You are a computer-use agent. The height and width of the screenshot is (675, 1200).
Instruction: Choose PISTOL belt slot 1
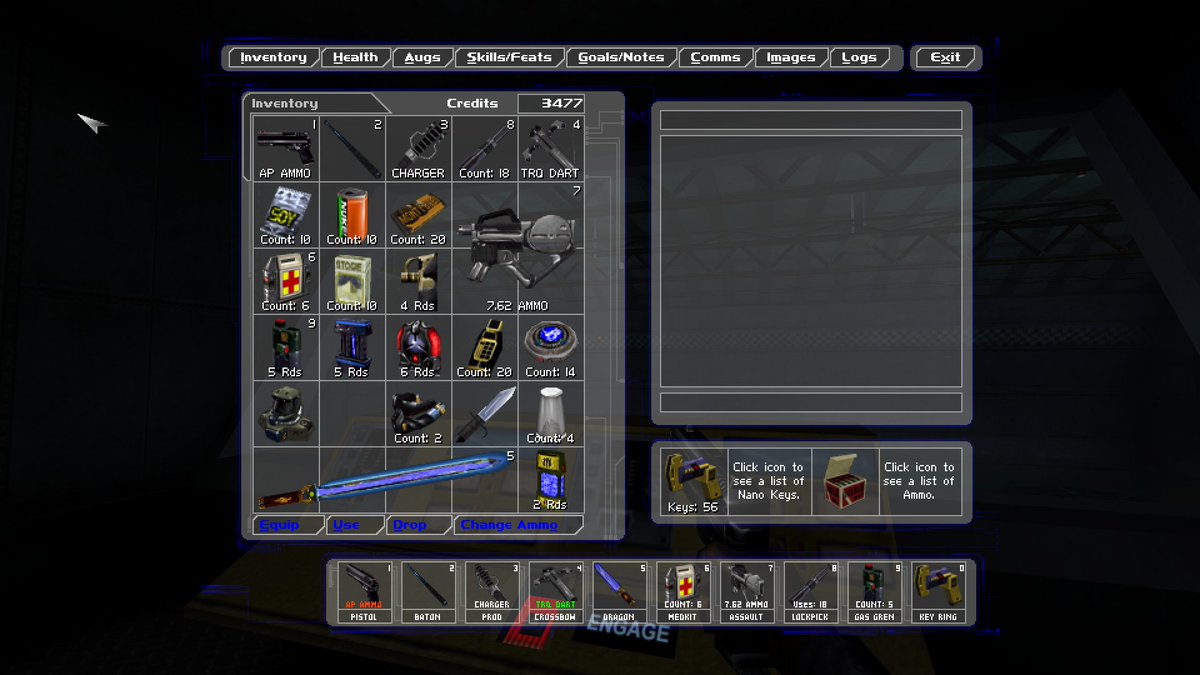(363, 592)
